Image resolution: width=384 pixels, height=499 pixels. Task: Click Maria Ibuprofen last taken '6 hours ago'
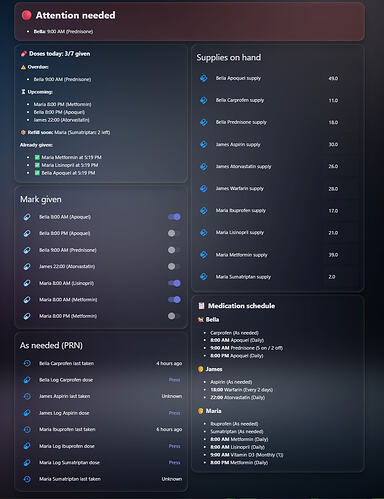coord(169,429)
